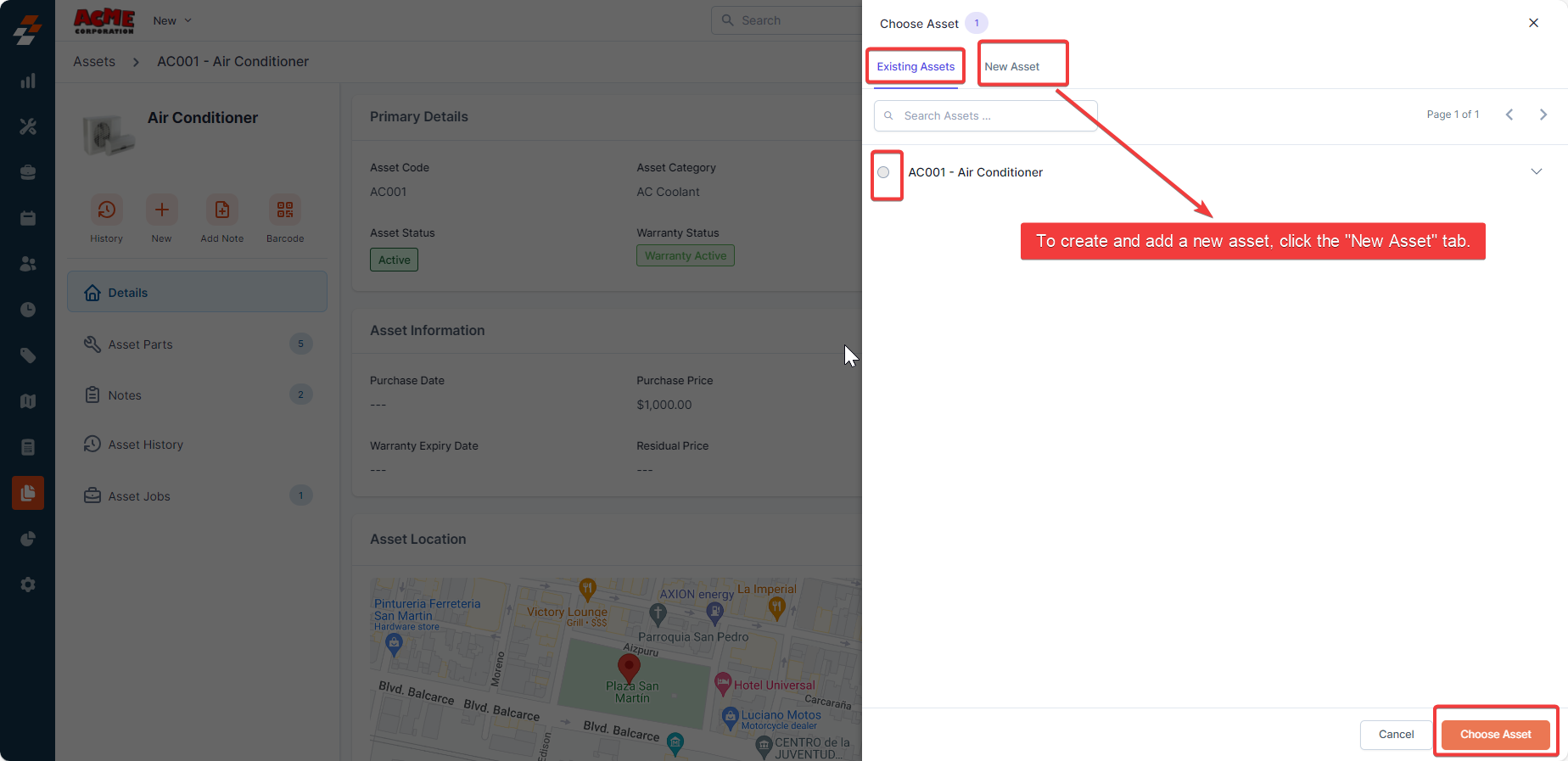The height and width of the screenshot is (761, 1568).
Task: Click the Choose Asset button
Action: (x=1495, y=735)
